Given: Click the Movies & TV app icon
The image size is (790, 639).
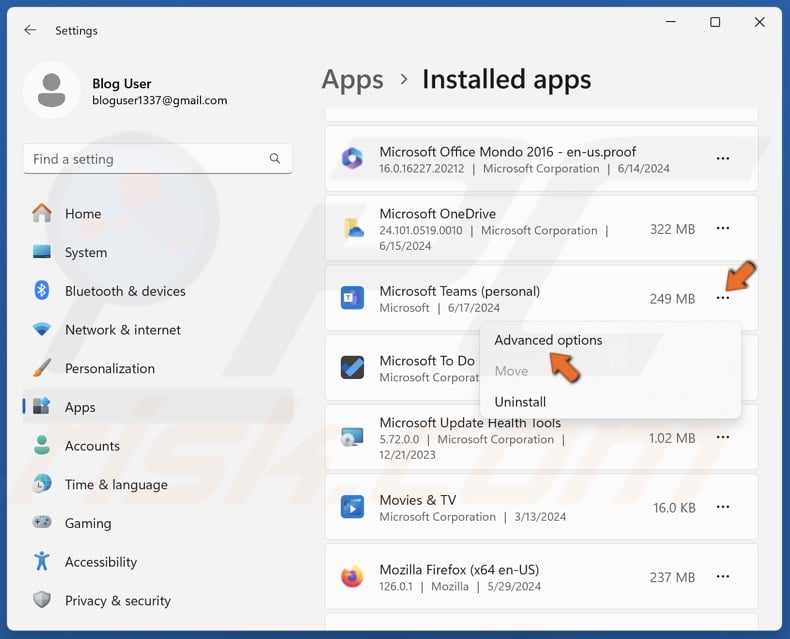Looking at the screenshot, I should pyautogui.click(x=352, y=506).
